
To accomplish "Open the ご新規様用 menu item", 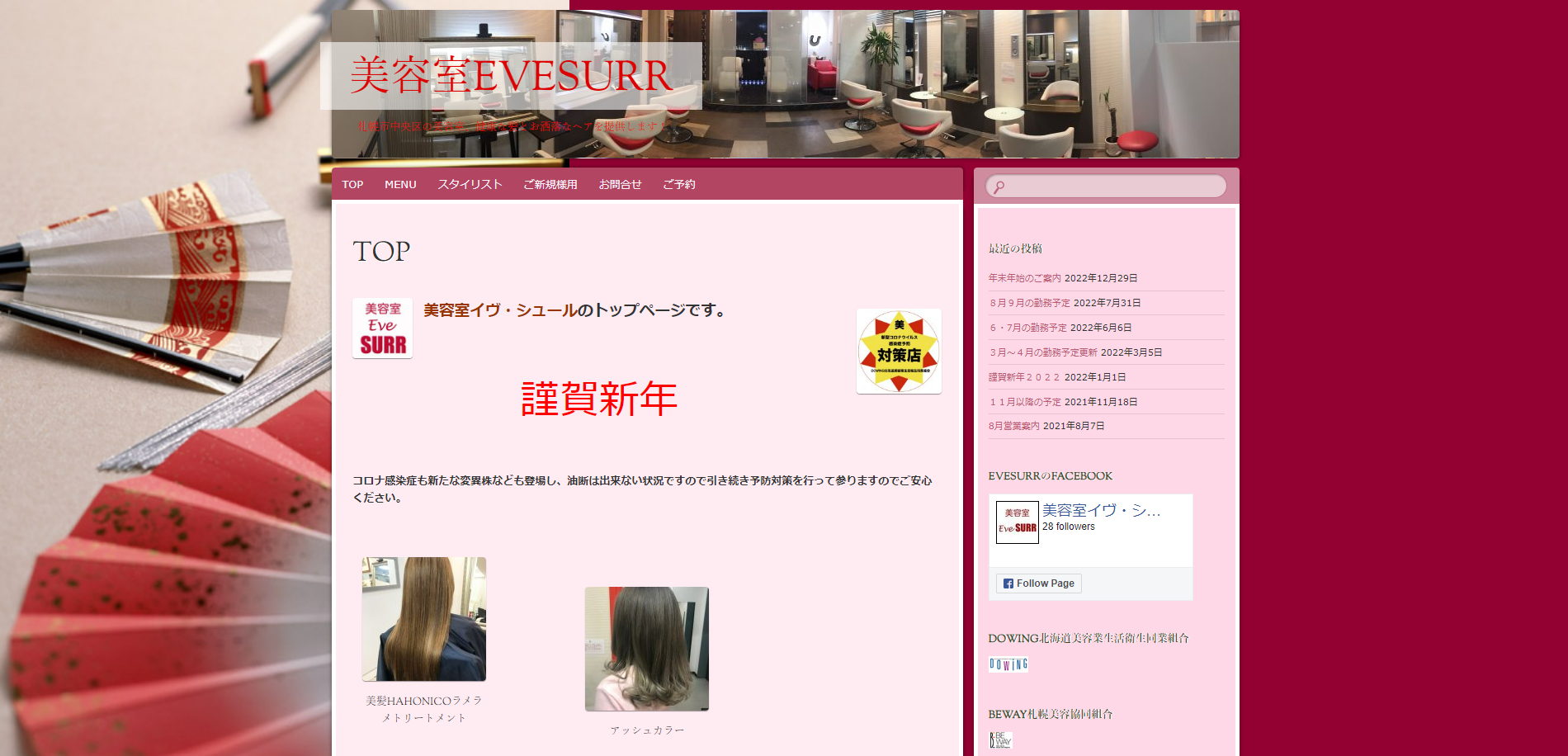I will pyautogui.click(x=550, y=185).
